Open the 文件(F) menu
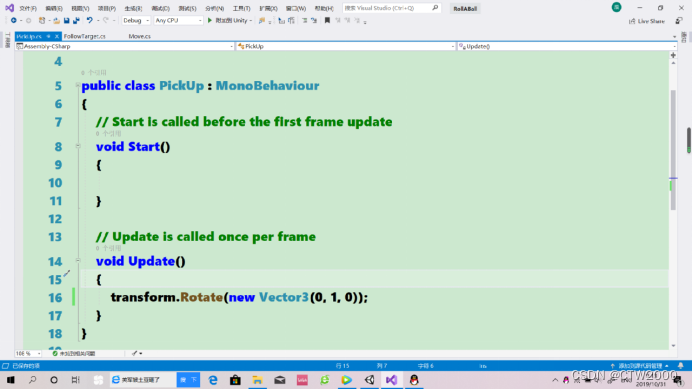Image resolution: width=693 pixels, height=390 pixels. 28,8
